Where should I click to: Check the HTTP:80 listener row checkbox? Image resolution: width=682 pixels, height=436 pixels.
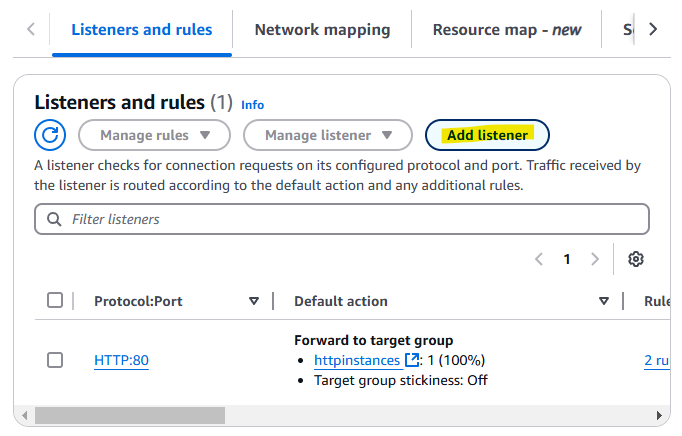tap(55, 360)
